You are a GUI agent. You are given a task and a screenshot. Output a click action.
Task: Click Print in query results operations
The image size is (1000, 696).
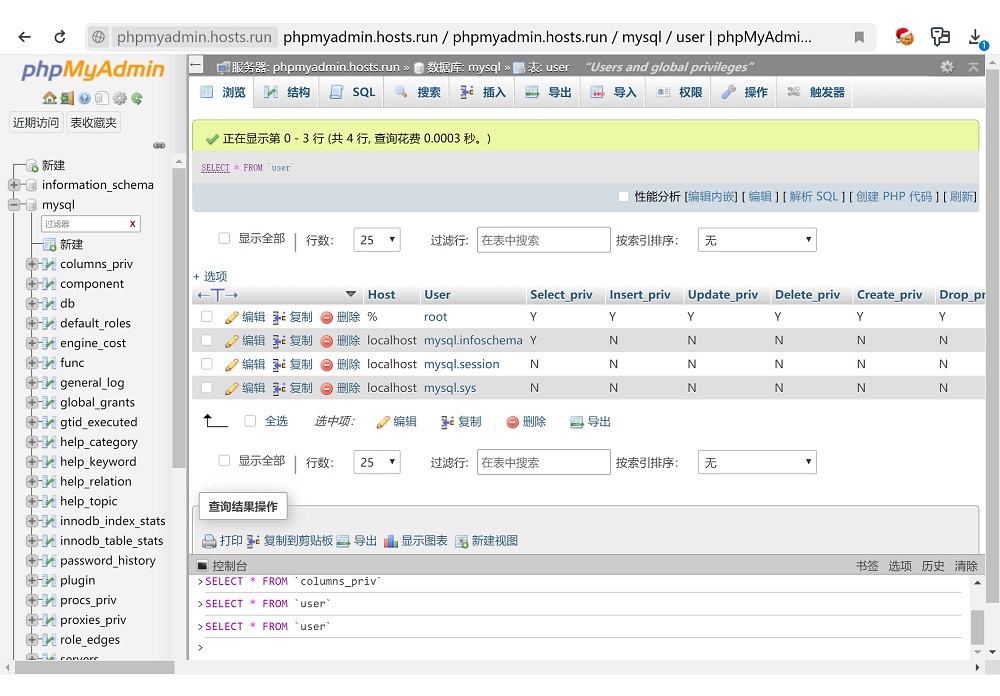click(223, 541)
